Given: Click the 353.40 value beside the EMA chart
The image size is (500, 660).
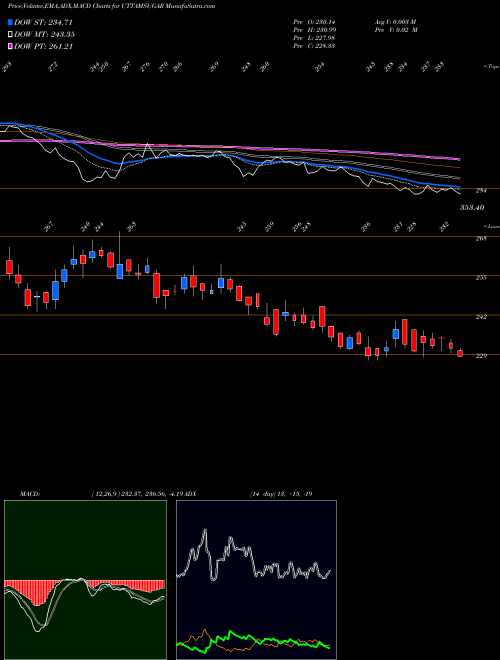Looking at the screenshot, I should pos(472,208).
